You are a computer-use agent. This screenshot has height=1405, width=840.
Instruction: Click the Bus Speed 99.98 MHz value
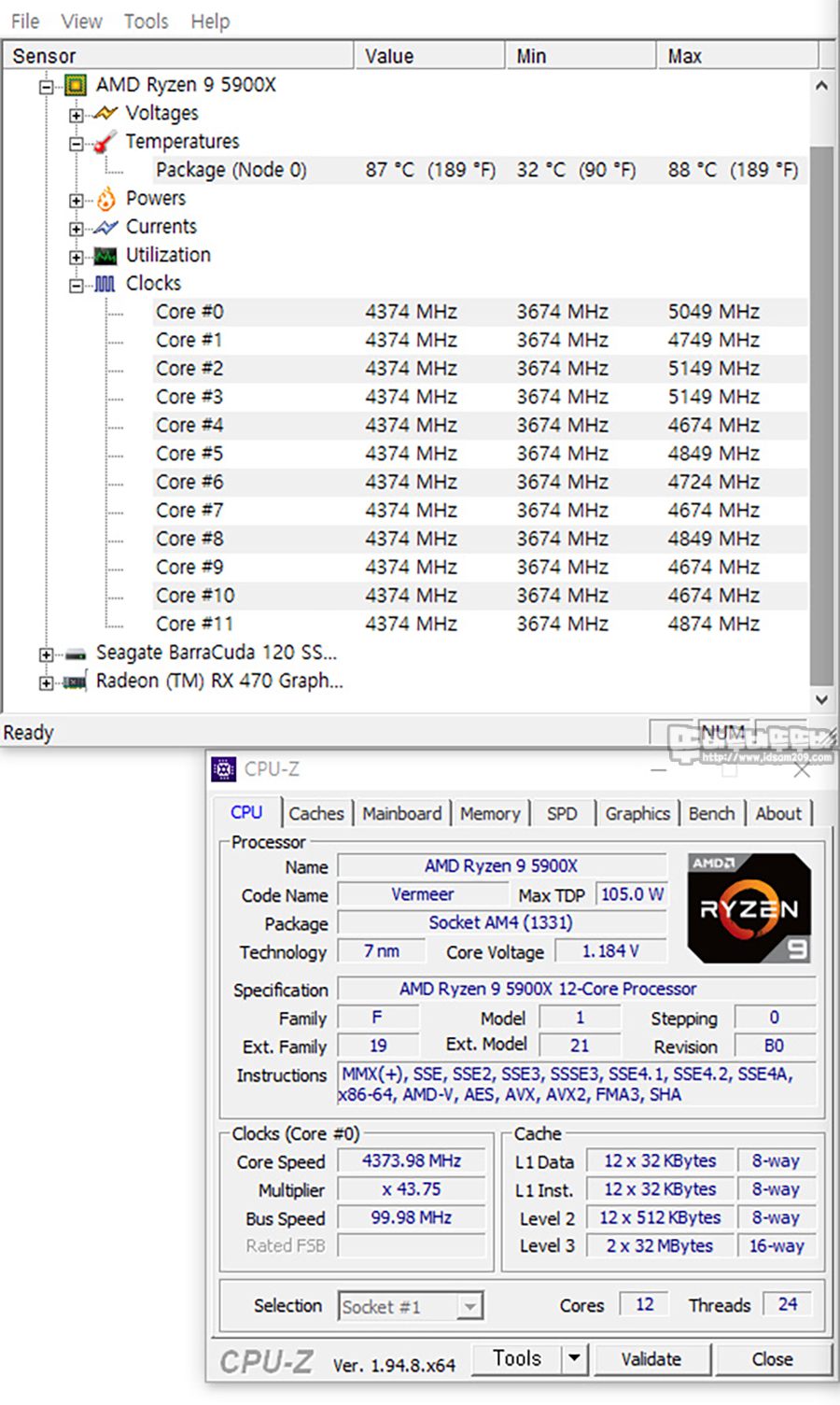pyautogui.click(x=412, y=1218)
